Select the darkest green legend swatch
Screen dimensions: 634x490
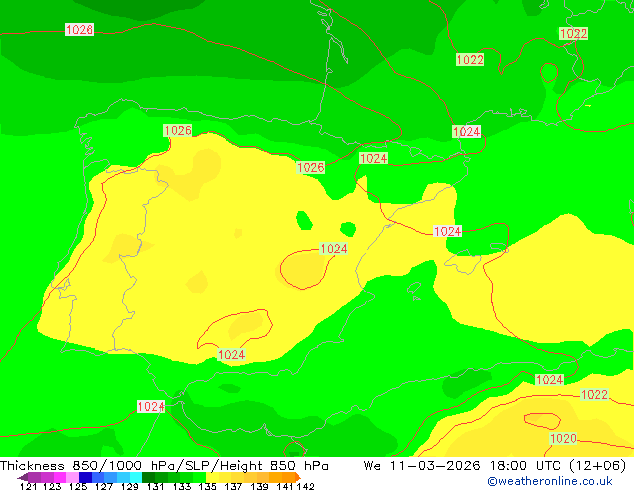tap(148, 477)
